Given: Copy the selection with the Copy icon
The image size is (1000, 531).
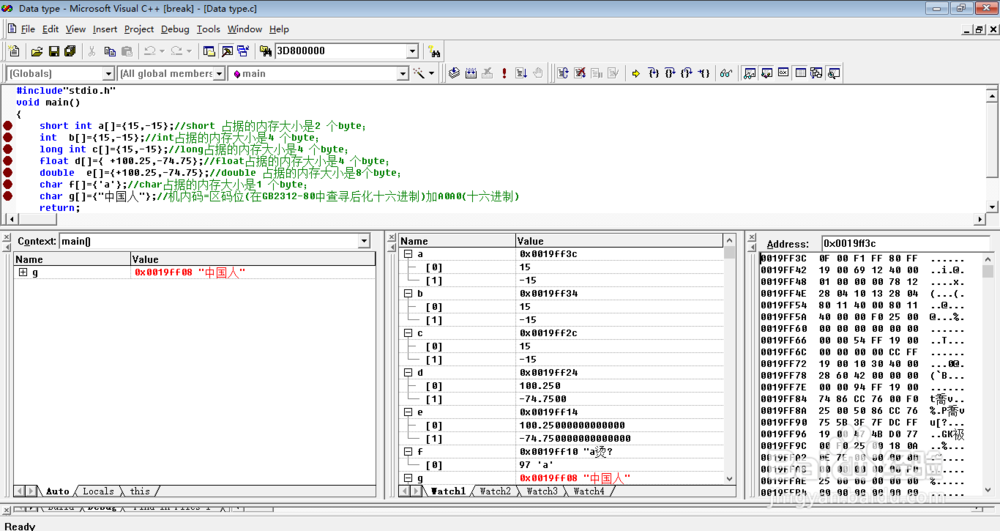Looking at the screenshot, I should coord(110,51).
